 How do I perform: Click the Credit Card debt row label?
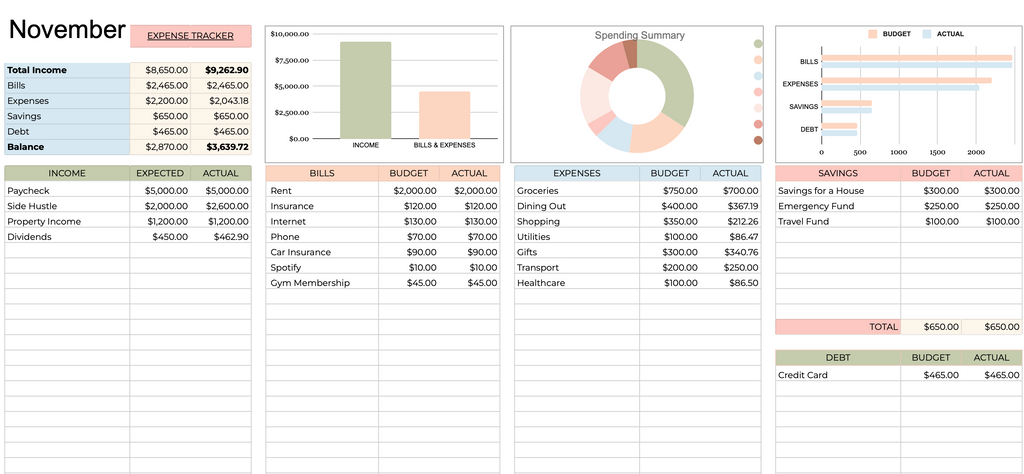coord(803,375)
